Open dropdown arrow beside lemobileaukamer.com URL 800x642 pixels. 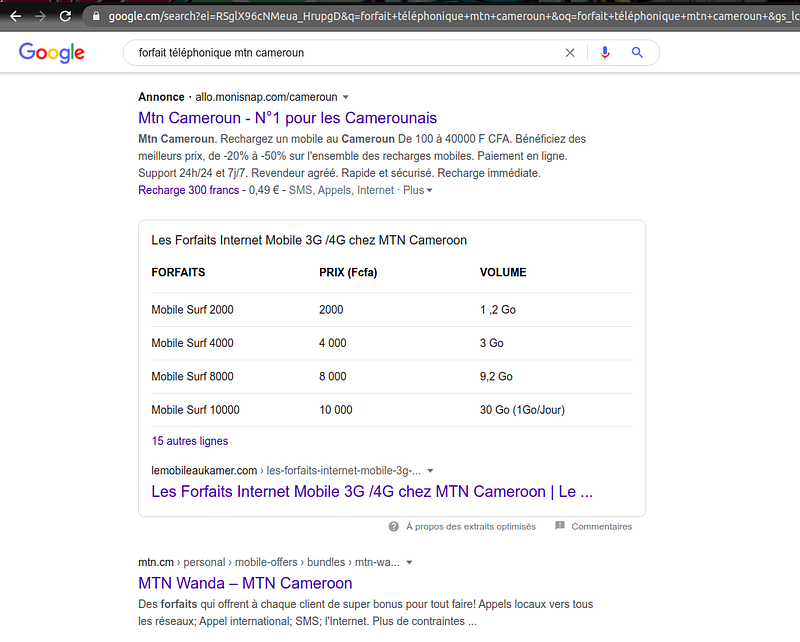430,471
